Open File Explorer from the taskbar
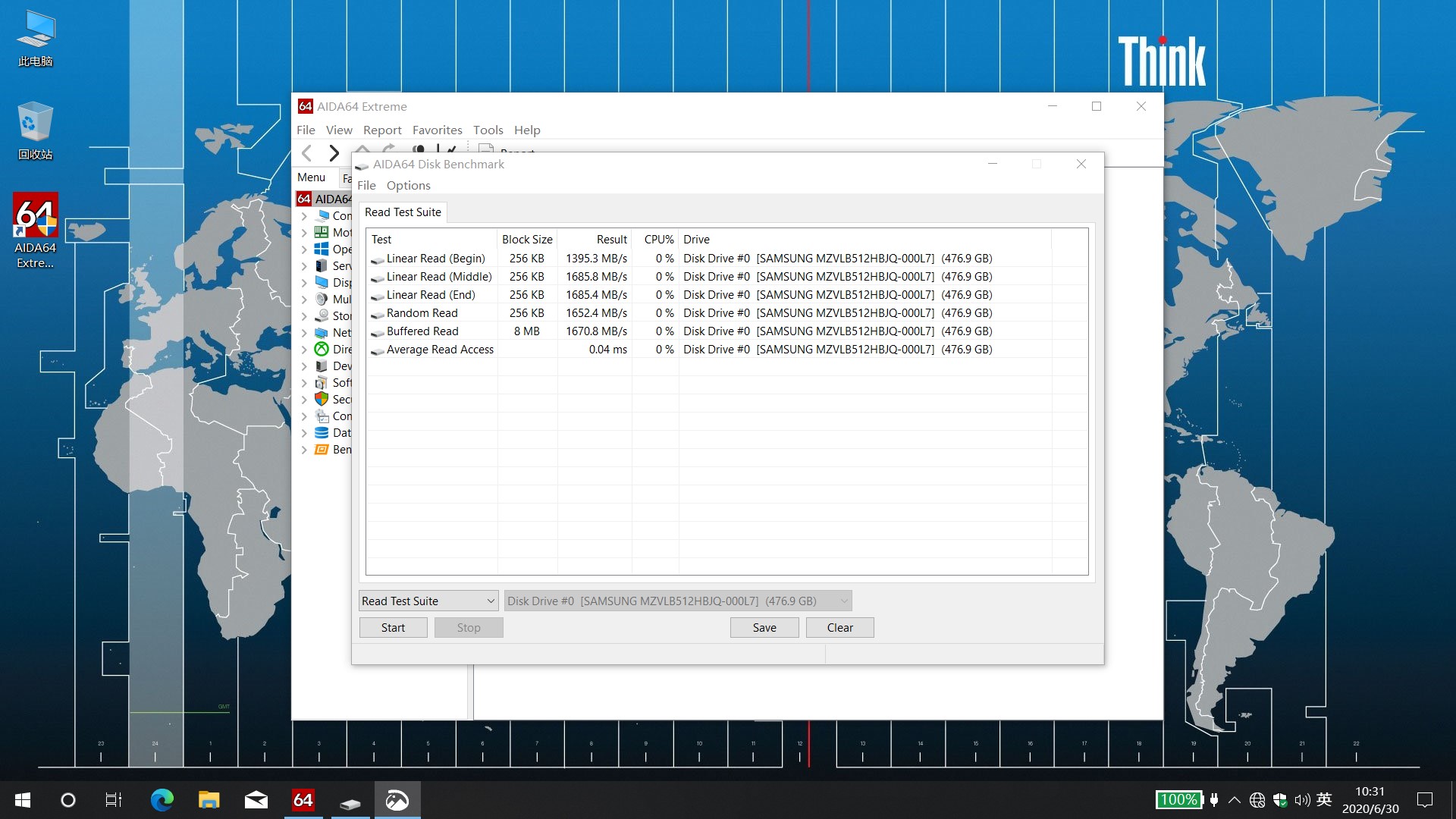 (209, 800)
